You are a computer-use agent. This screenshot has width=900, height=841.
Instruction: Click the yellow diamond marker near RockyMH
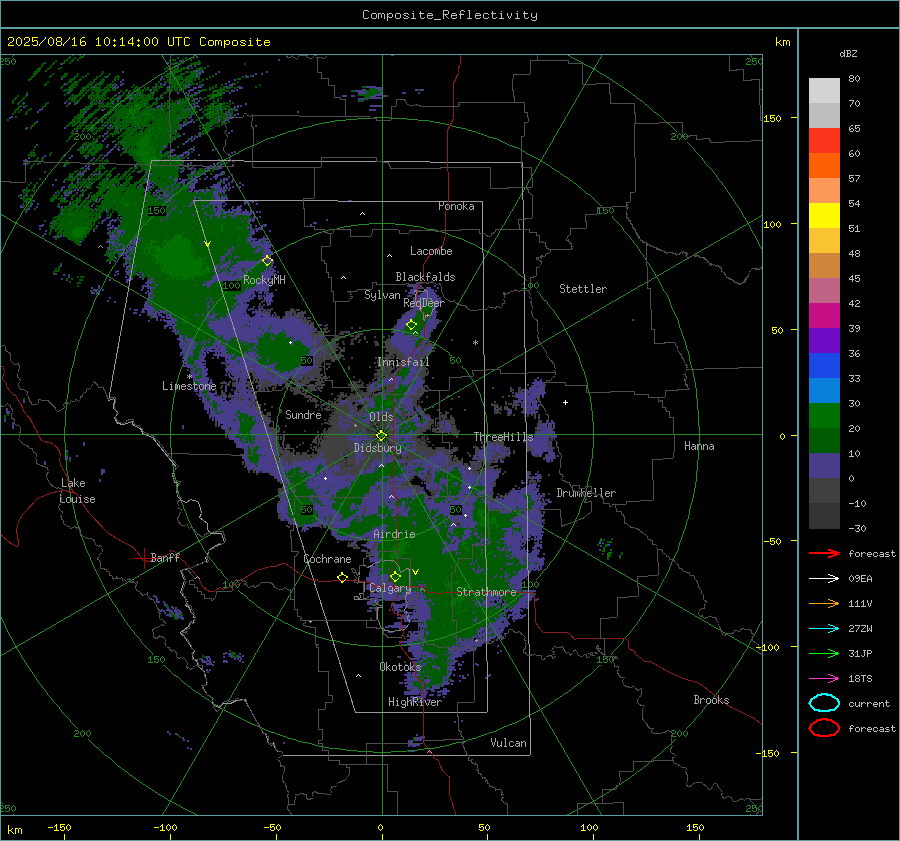click(x=267, y=261)
